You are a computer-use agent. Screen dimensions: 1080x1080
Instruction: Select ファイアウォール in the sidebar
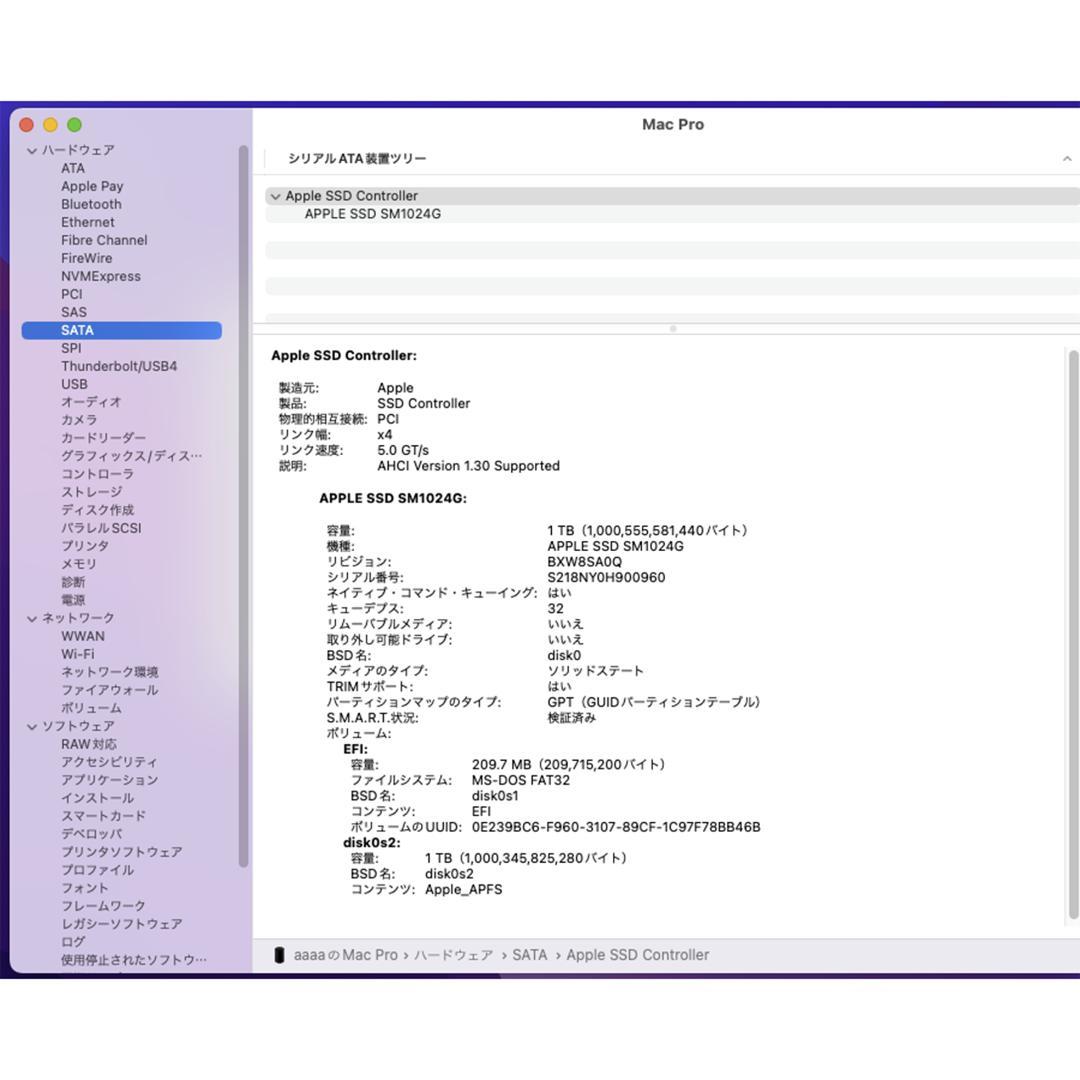tap(110, 689)
